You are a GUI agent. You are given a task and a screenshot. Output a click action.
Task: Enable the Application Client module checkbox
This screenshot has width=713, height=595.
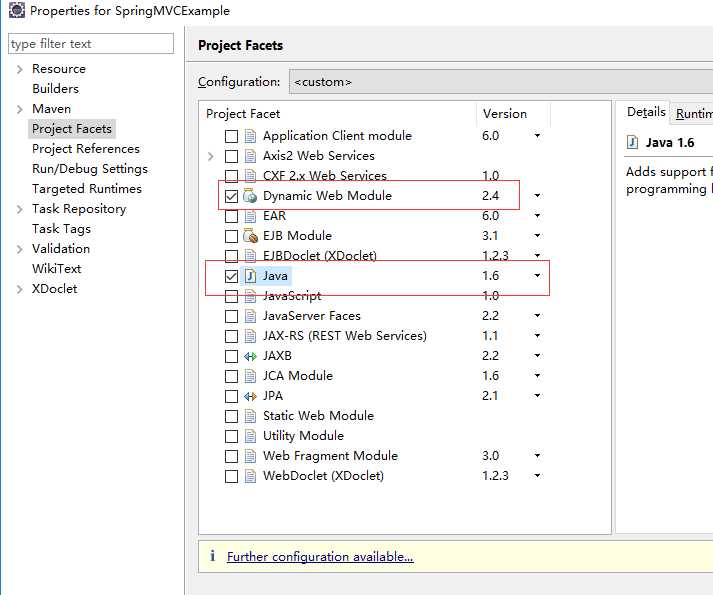[x=231, y=136]
